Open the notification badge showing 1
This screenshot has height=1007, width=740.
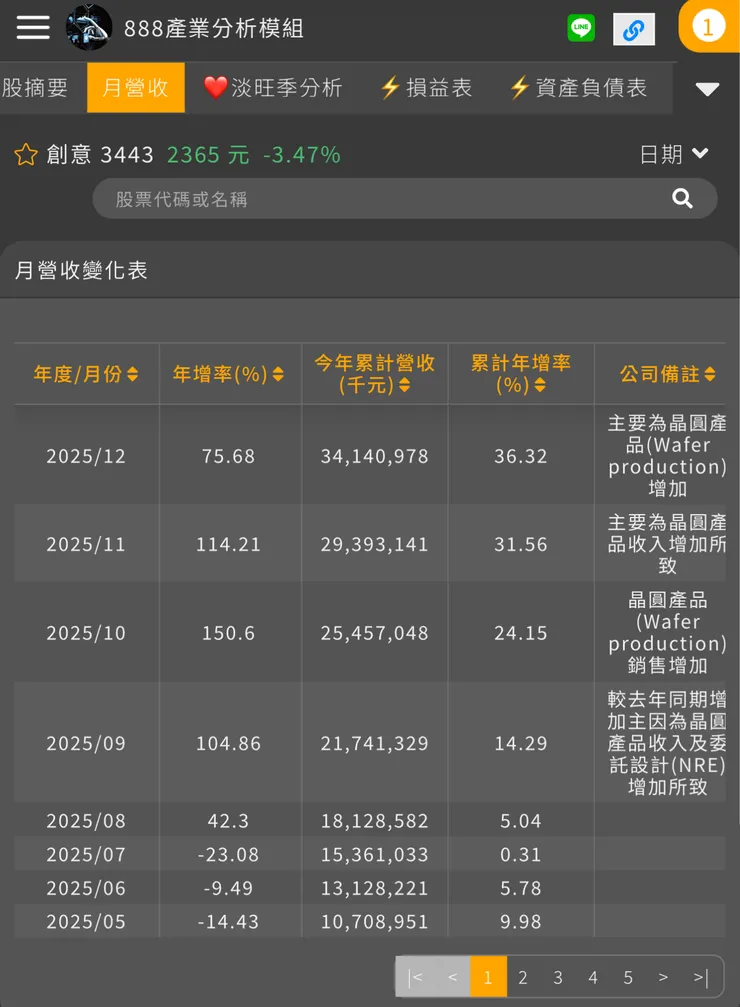coord(708,26)
